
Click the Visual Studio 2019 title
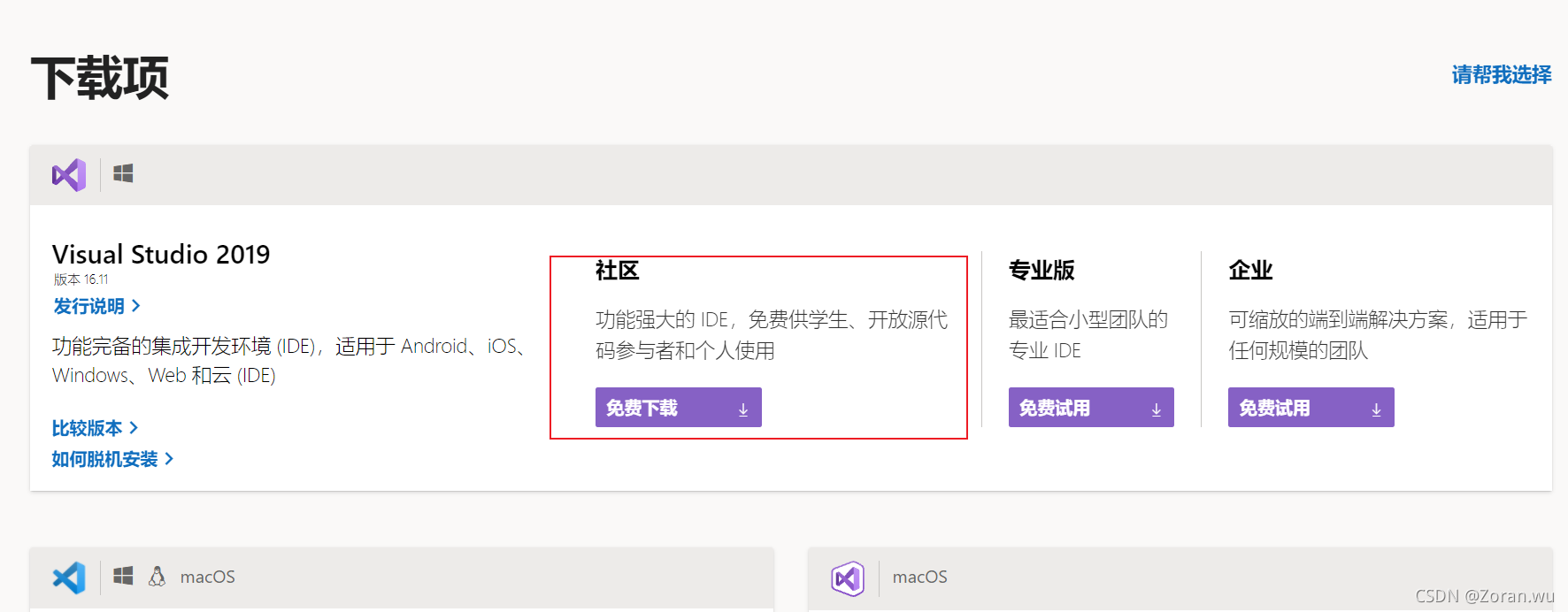point(161,255)
